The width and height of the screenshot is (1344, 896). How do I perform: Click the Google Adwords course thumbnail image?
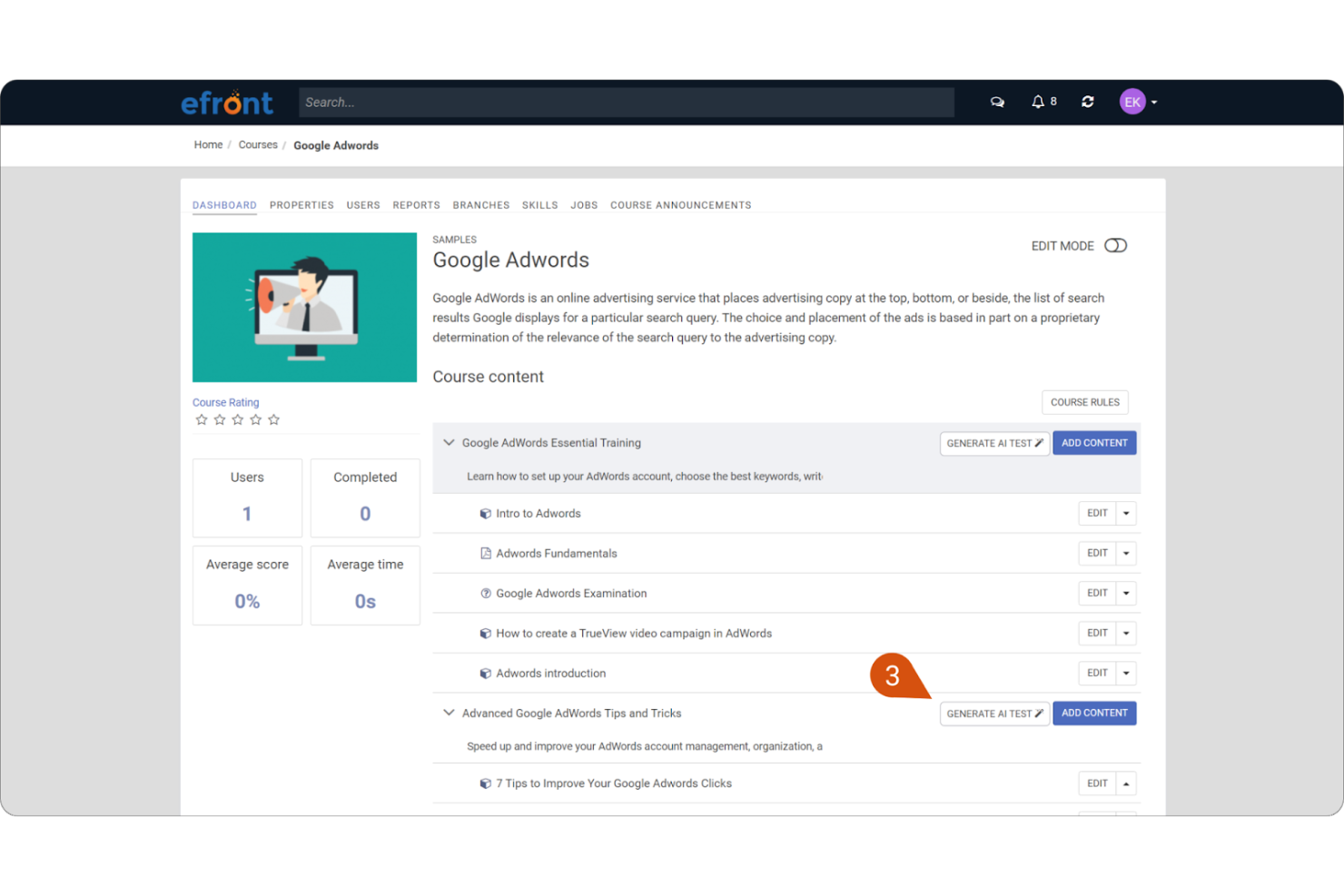[304, 307]
